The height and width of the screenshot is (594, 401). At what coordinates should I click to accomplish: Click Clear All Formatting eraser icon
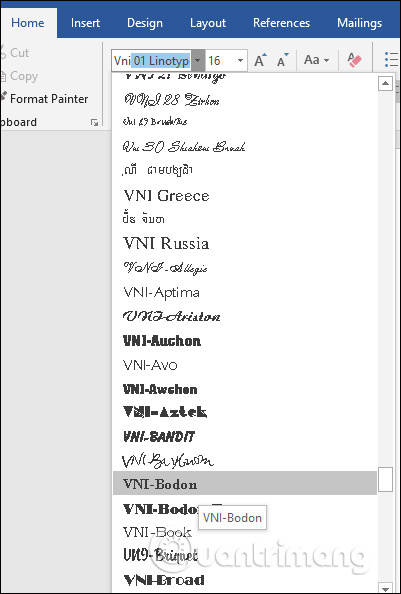[x=355, y=60]
